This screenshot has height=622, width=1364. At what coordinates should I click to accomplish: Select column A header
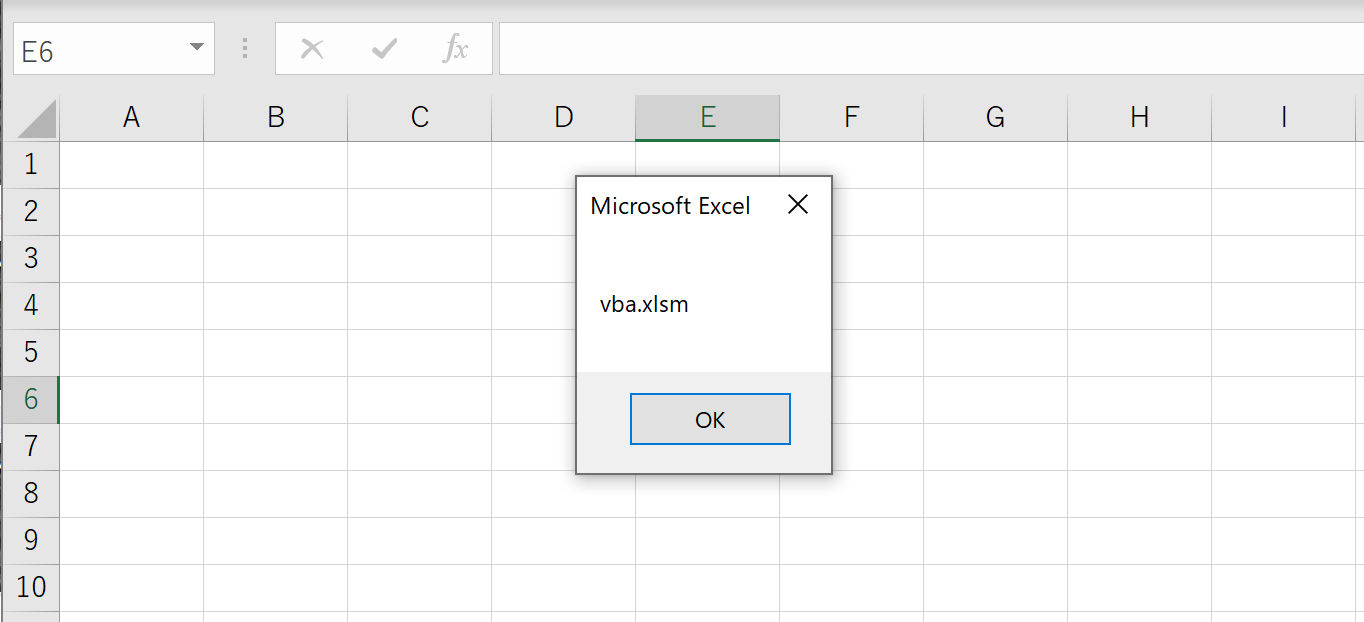[x=131, y=118]
